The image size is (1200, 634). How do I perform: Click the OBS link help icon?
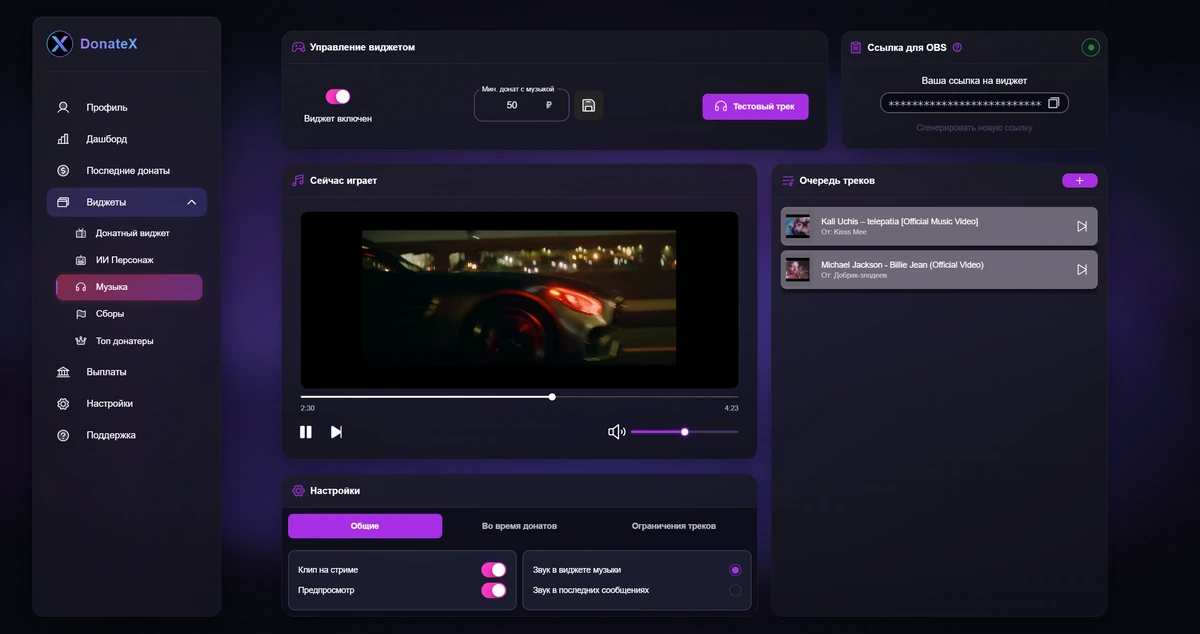(957, 47)
